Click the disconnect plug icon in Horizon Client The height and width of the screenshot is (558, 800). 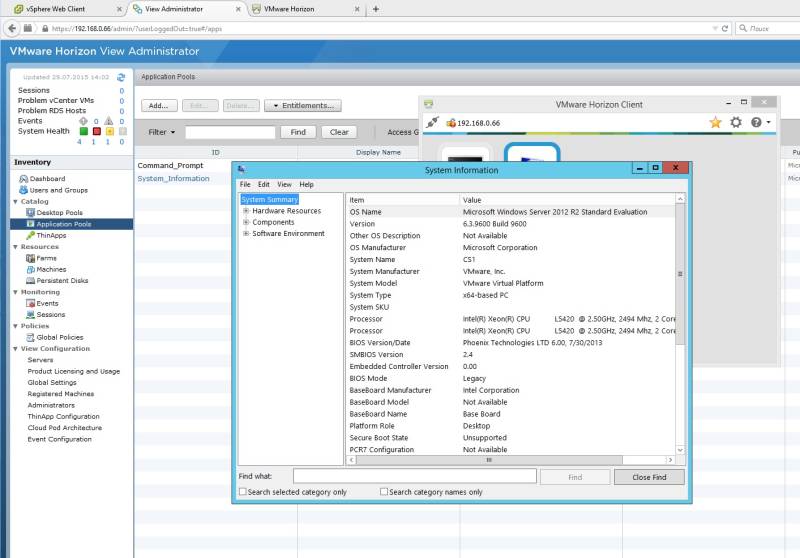tap(433, 122)
